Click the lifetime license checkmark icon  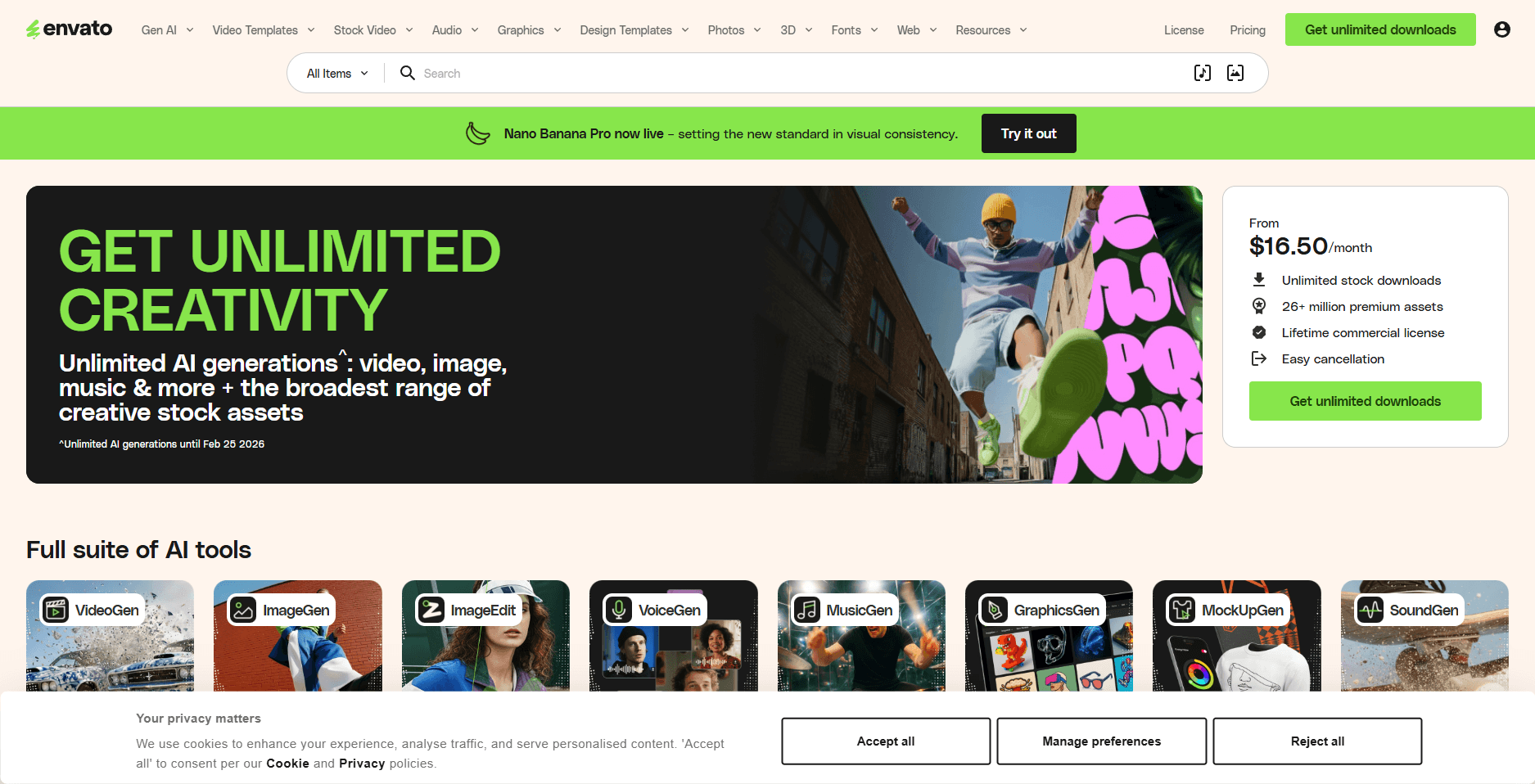coord(1259,332)
